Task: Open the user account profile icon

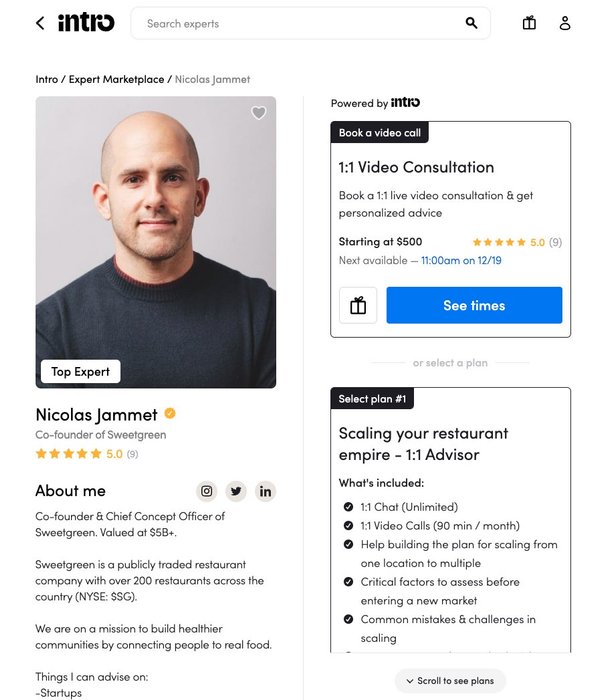Action: (565, 23)
